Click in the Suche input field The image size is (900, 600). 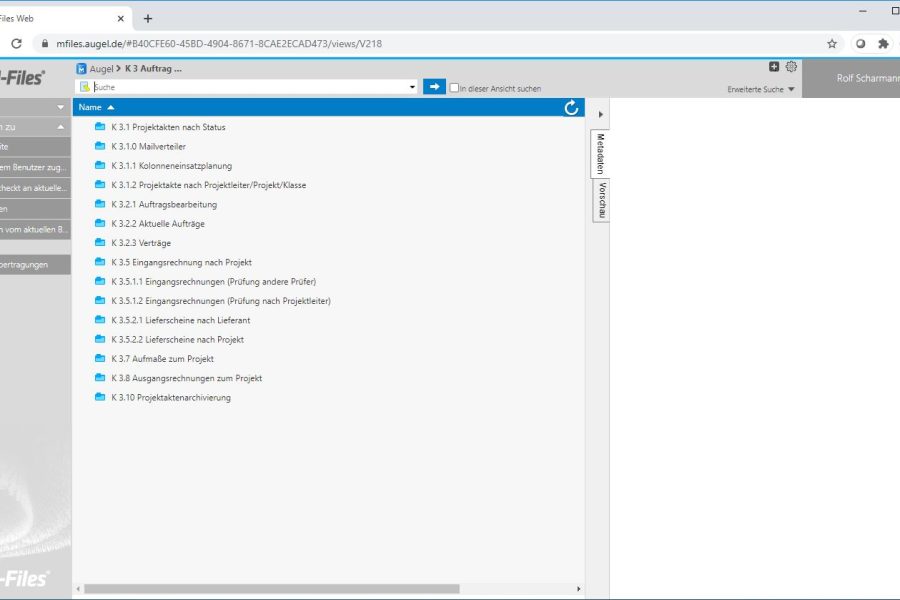tap(250, 88)
